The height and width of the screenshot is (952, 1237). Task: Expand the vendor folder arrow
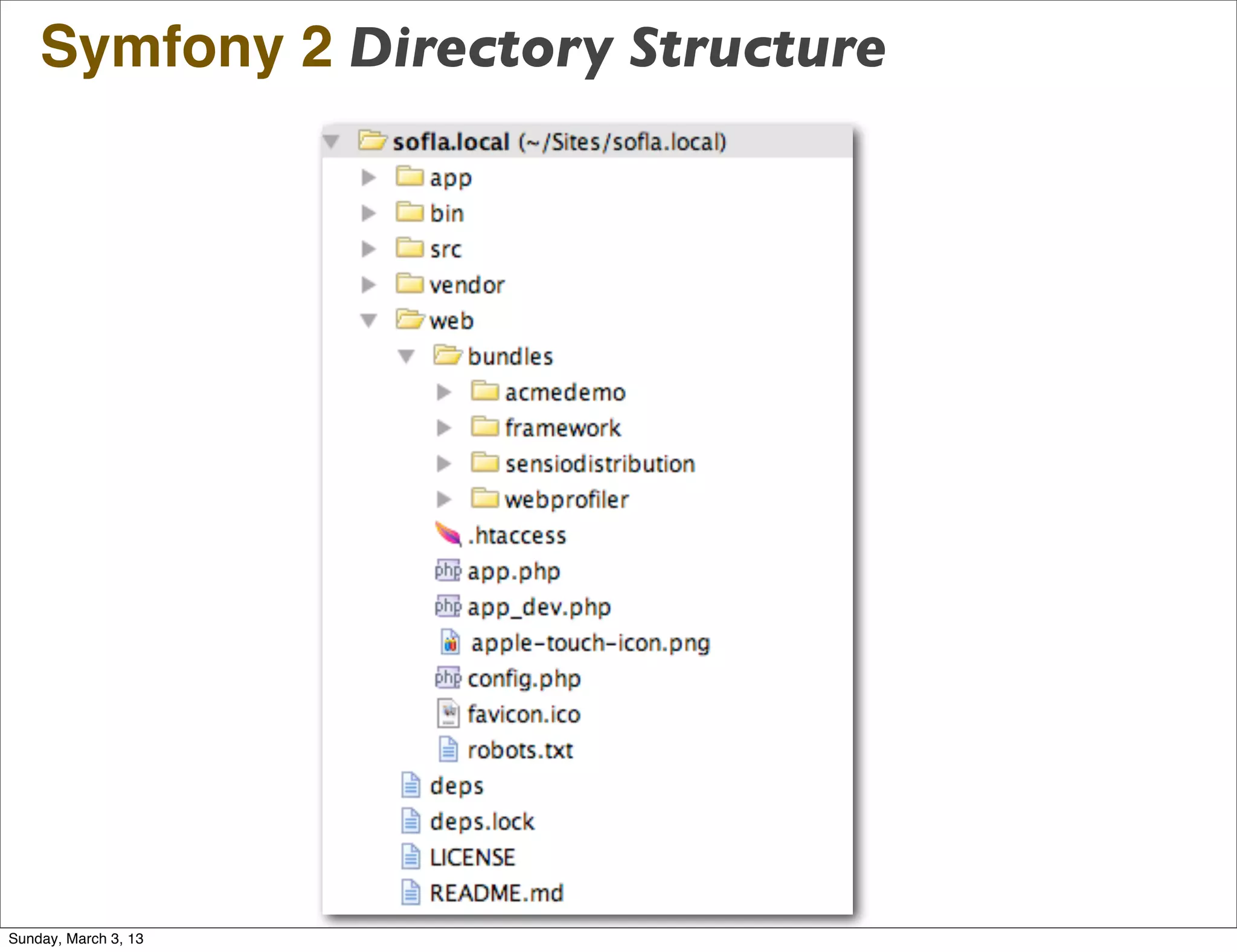[368, 285]
